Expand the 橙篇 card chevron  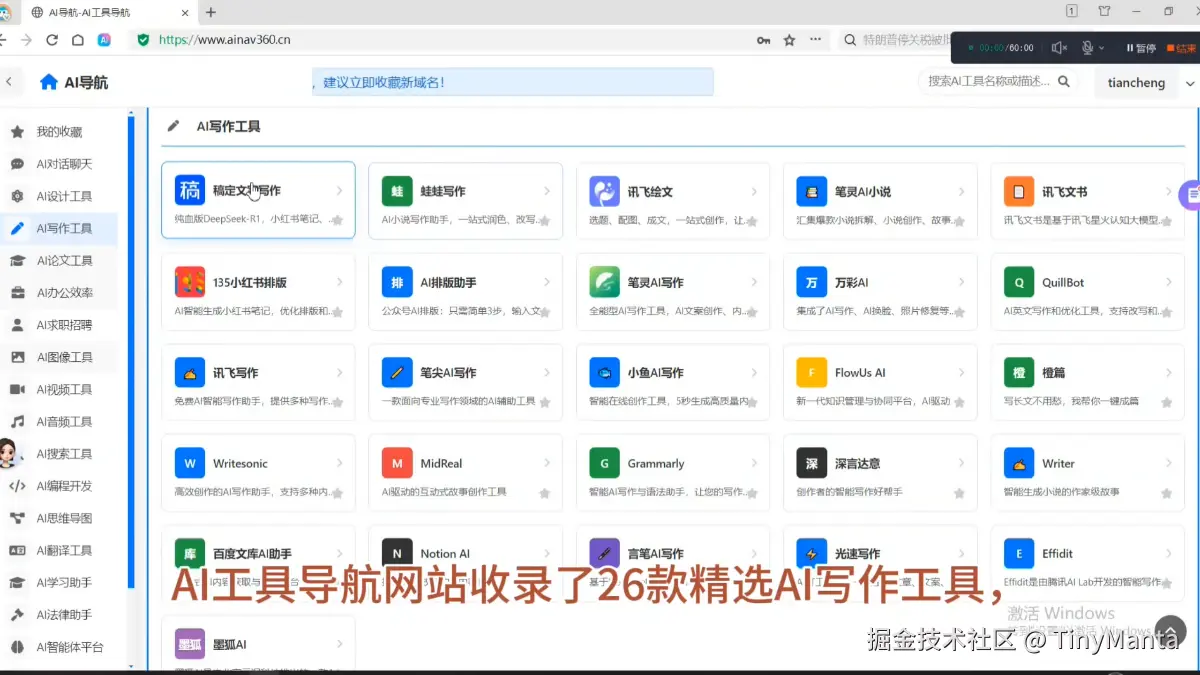coord(1169,371)
